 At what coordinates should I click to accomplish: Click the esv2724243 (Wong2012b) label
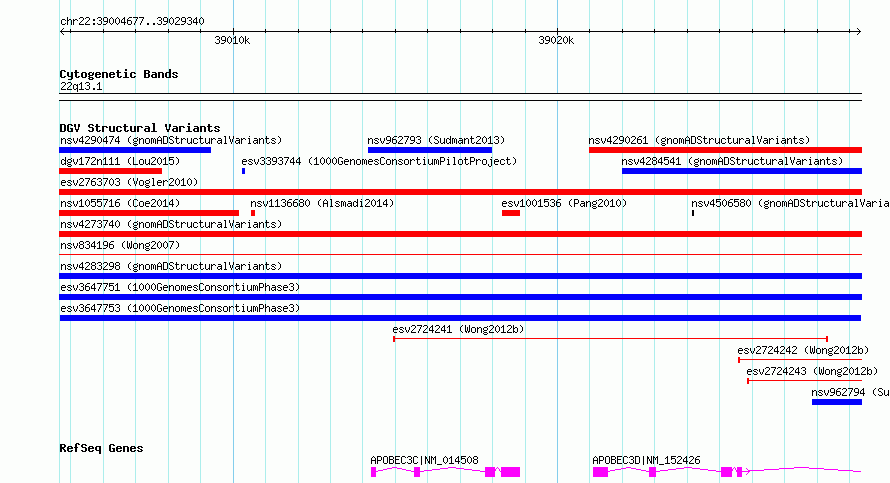tap(812, 371)
